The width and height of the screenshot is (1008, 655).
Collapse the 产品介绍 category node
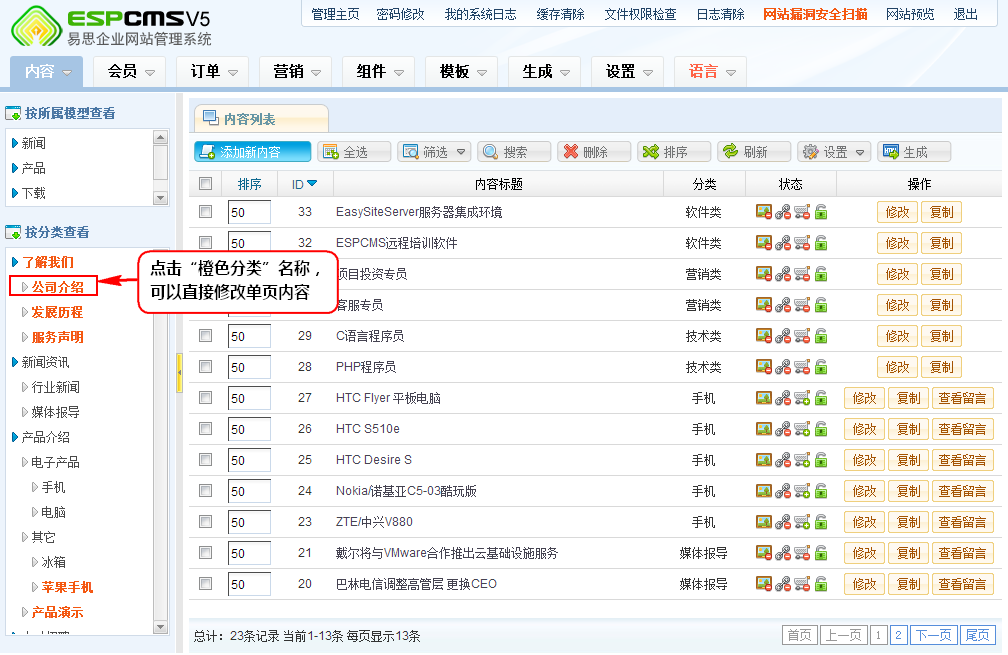tap(15, 438)
